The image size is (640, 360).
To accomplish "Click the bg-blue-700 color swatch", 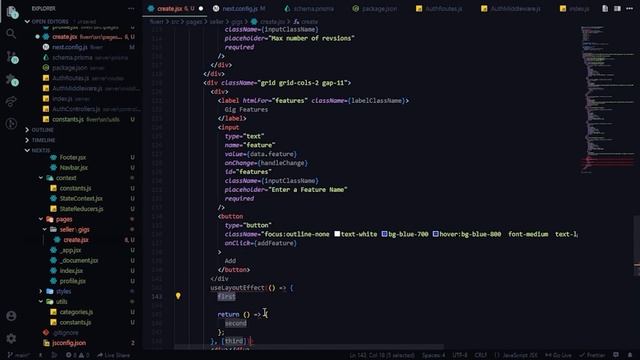I will [x=384, y=234].
